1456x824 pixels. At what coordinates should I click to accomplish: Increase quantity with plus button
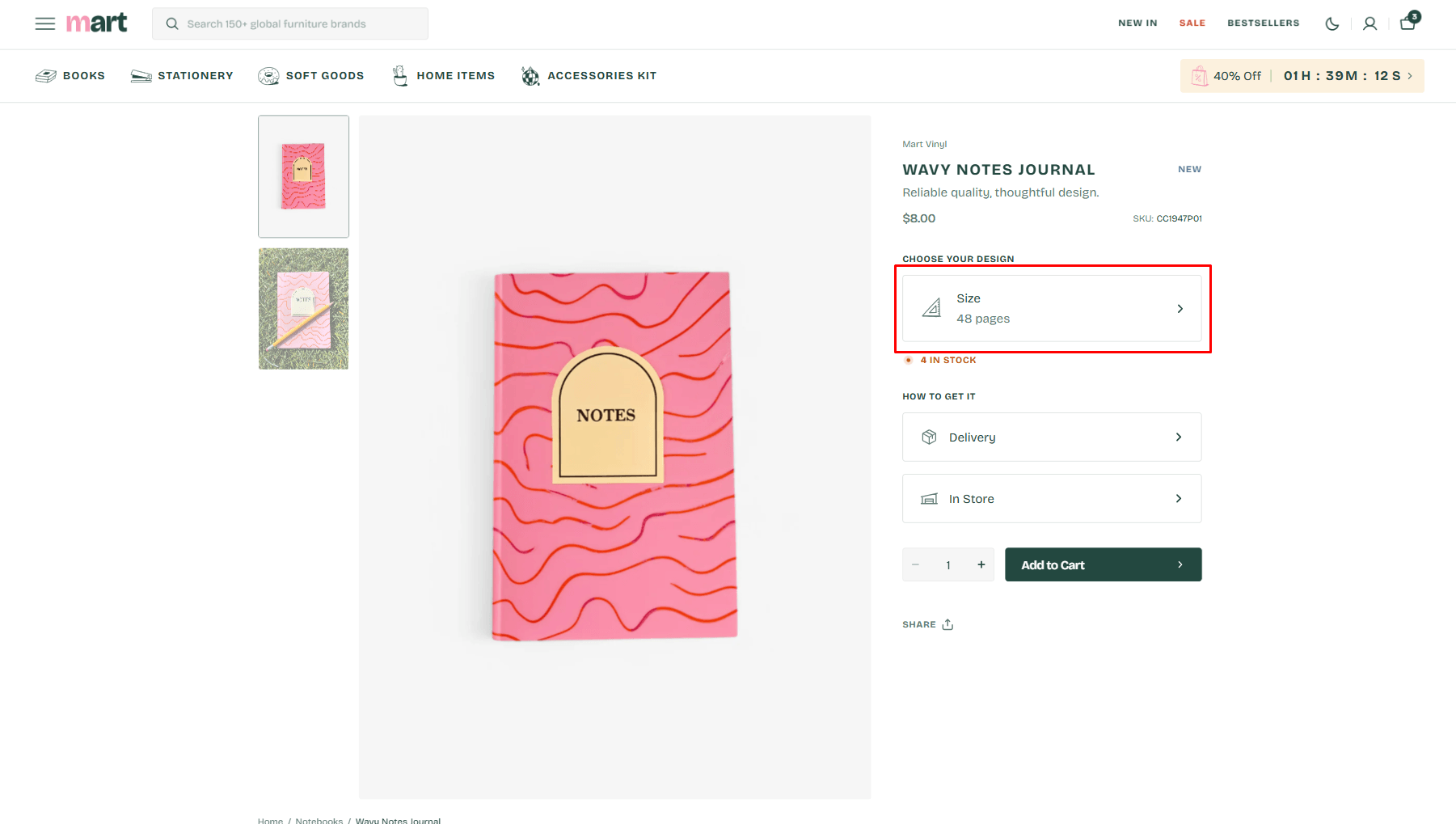[x=981, y=564]
